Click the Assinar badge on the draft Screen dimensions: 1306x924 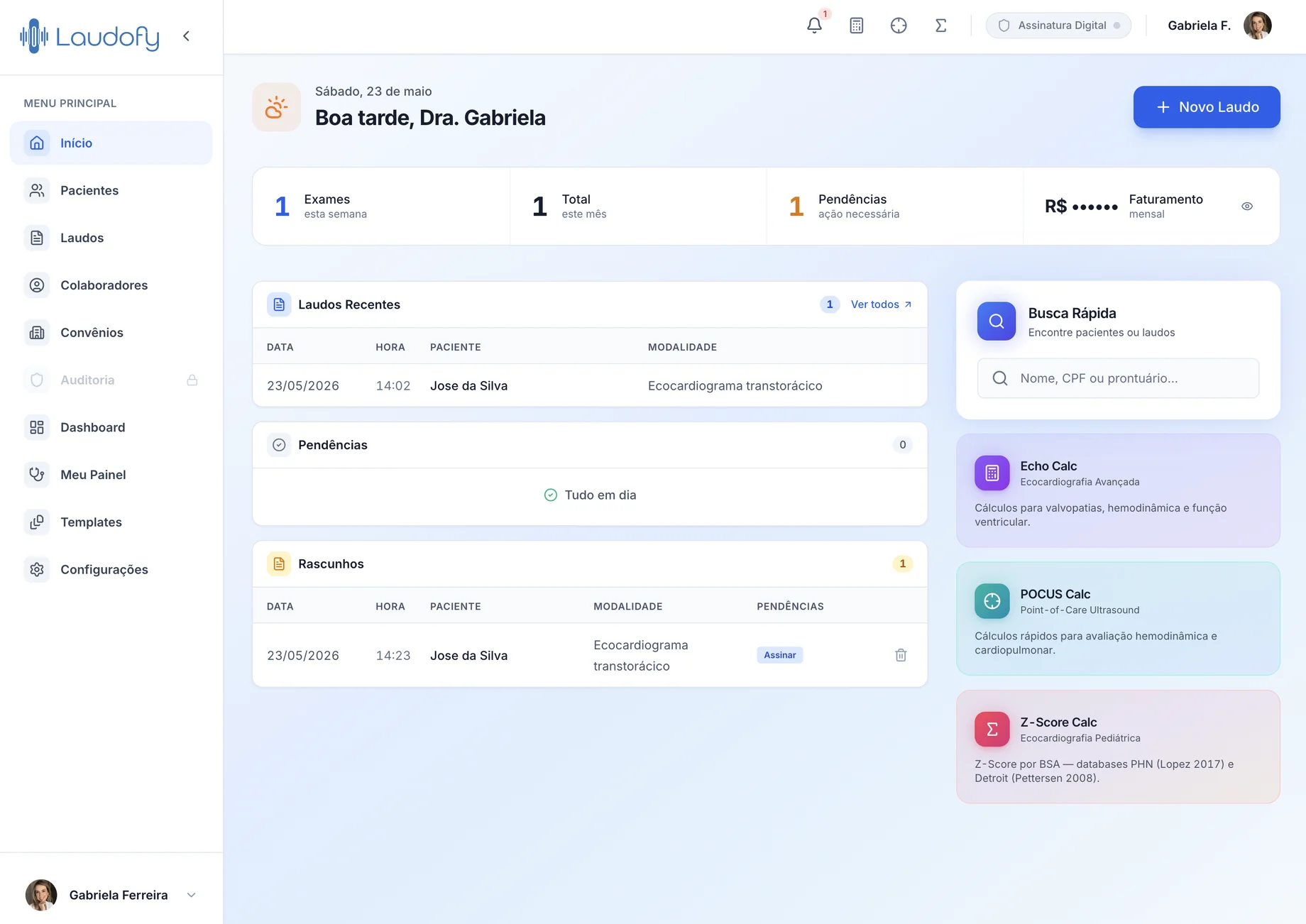click(779, 655)
